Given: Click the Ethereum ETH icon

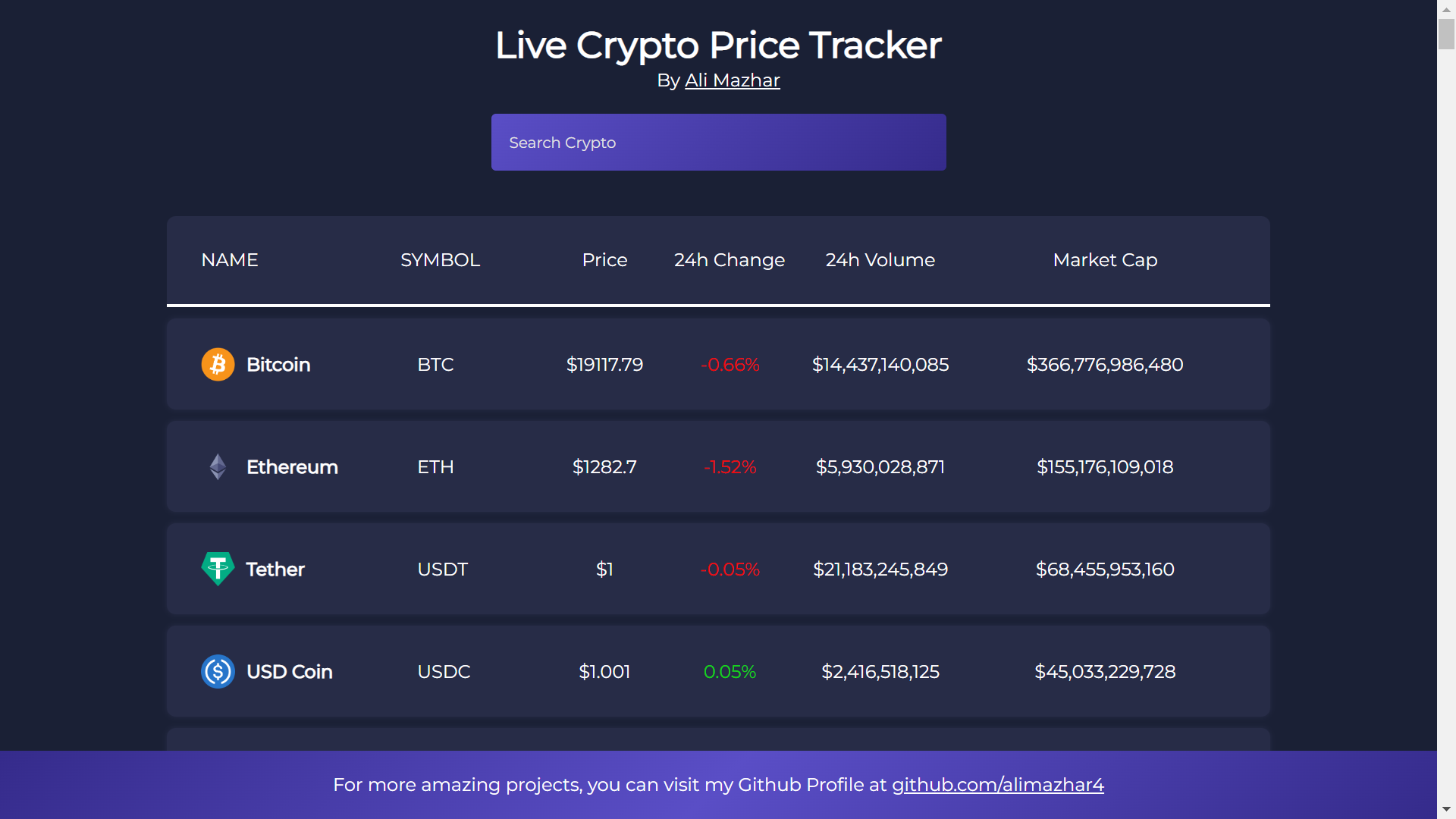Looking at the screenshot, I should (218, 467).
